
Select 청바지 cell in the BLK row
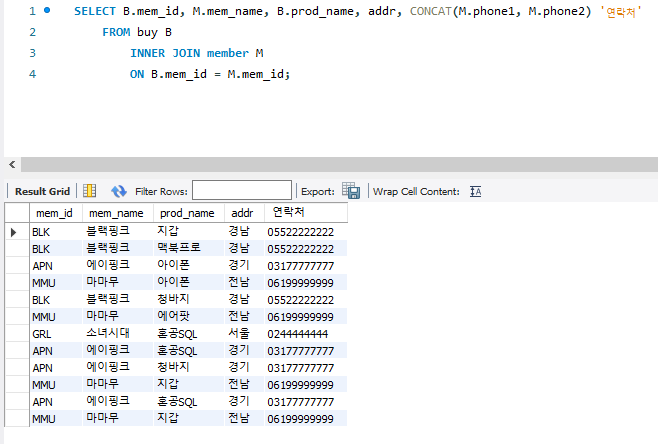click(188, 299)
